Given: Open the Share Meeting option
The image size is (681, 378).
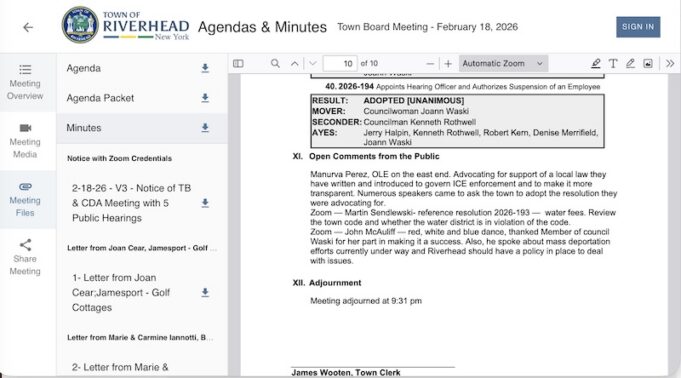Looking at the screenshot, I should point(25,258).
